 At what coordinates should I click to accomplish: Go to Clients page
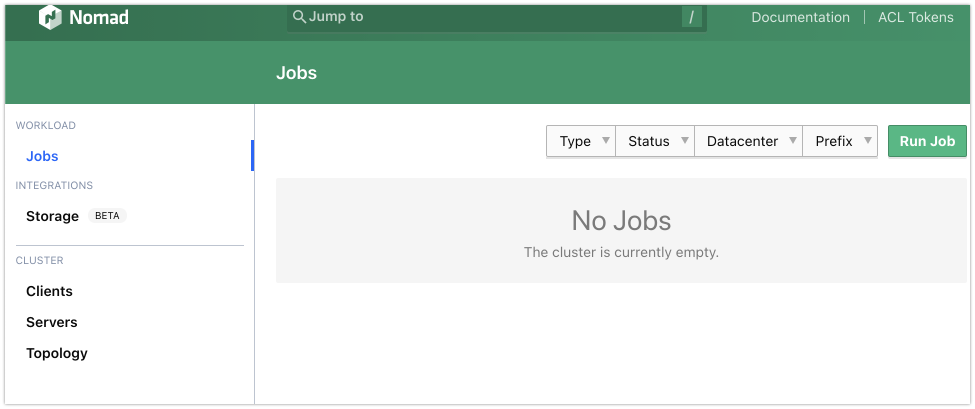click(x=49, y=291)
